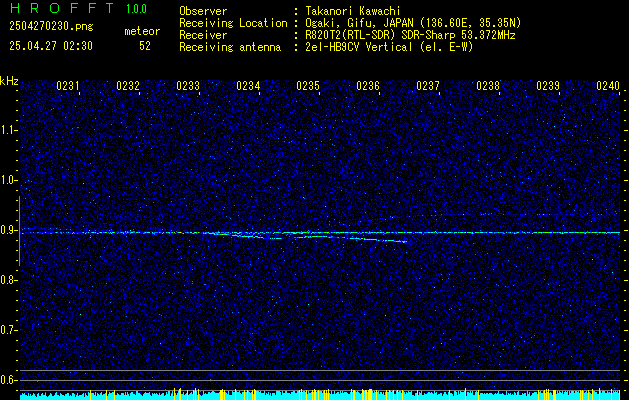Click the 0235 time marker
The image size is (629, 400).
coord(308,86)
